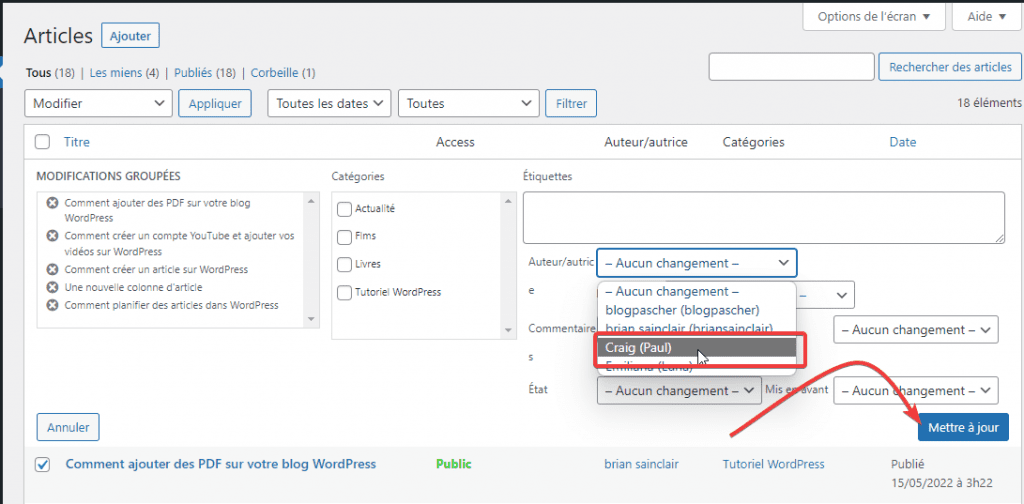
Task: Click into the article search field
Action: click(791, 67)
